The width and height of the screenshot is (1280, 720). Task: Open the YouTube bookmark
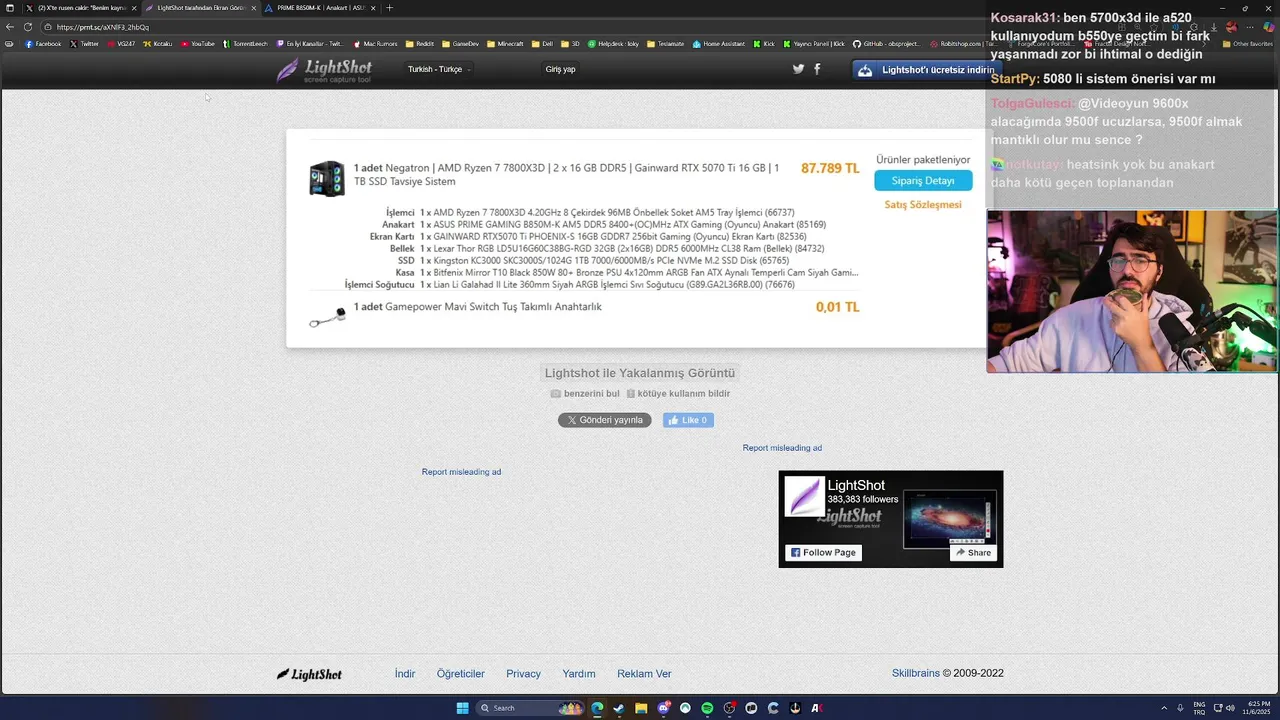[x=198, y=44]
